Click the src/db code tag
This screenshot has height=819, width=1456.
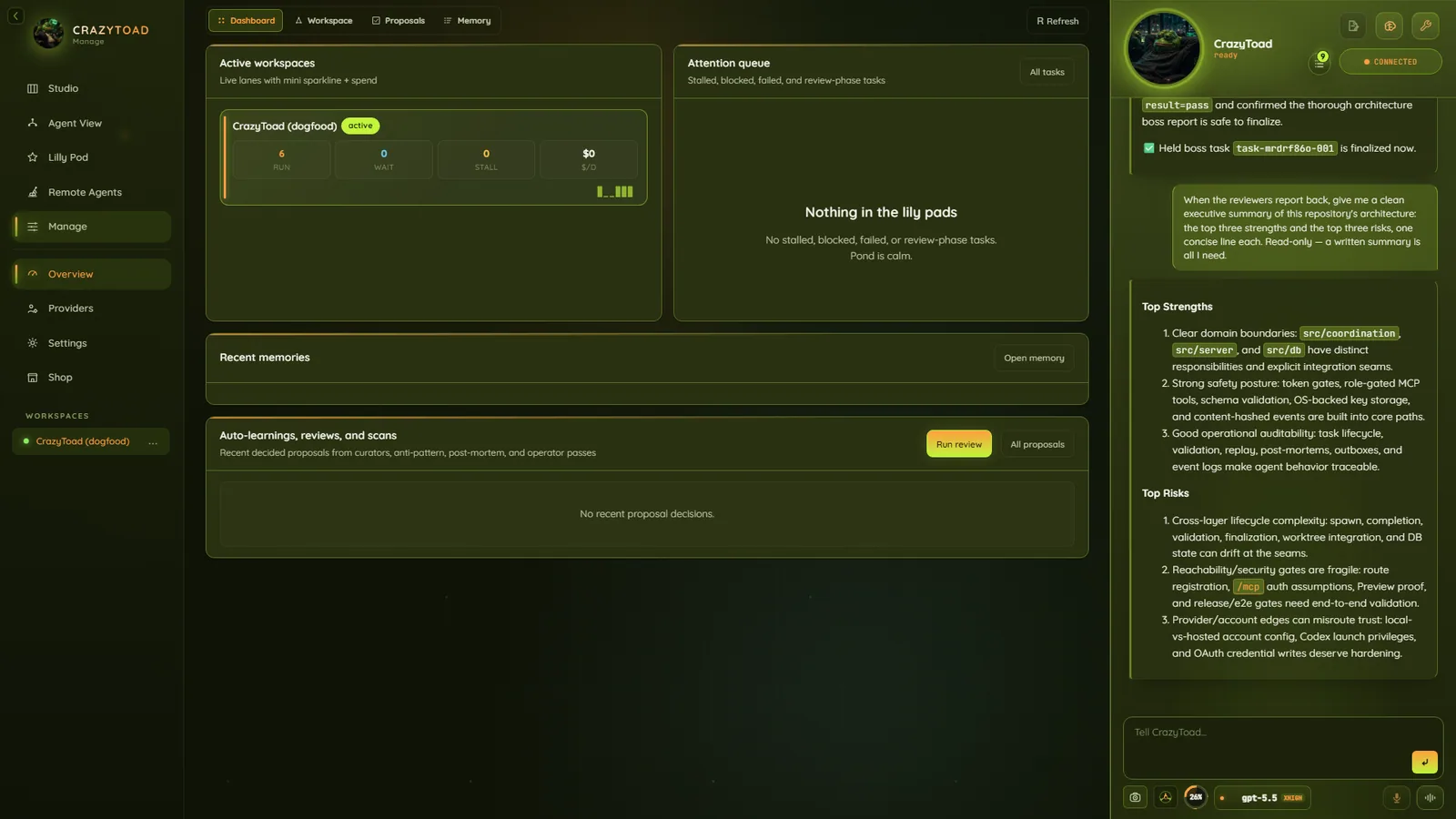coord(1284,350)
